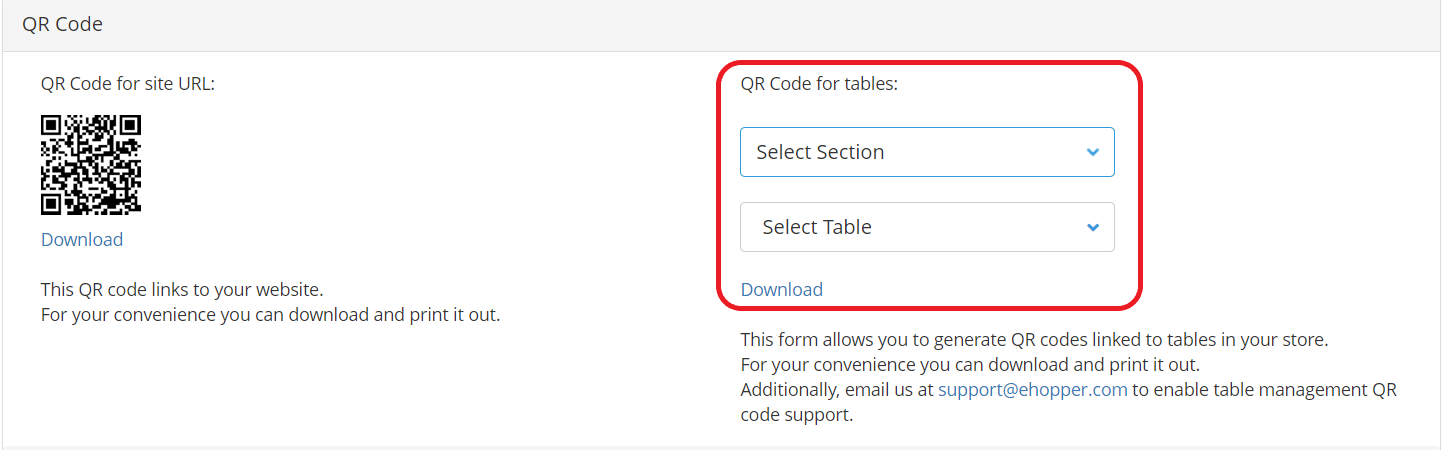Click the site URL QR code image
The width and height of the screenshot is (1446, 450).
[x=91, y=165]
